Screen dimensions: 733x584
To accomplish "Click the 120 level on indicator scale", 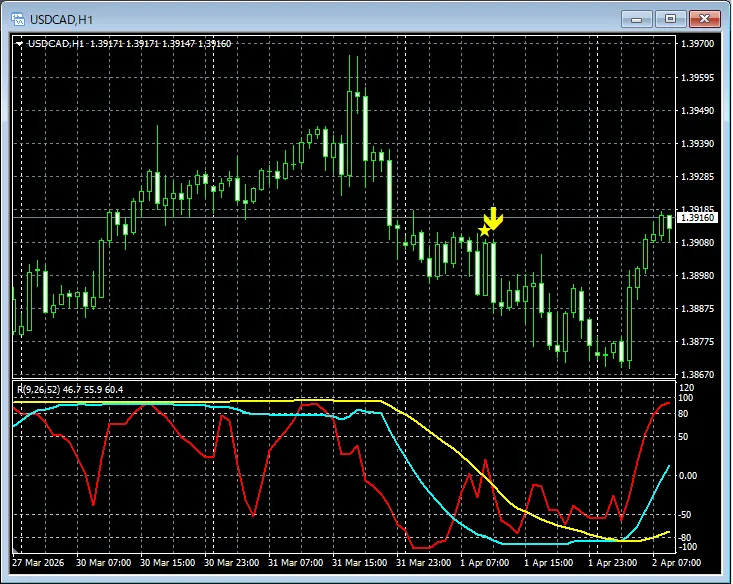I will point(686,388).
